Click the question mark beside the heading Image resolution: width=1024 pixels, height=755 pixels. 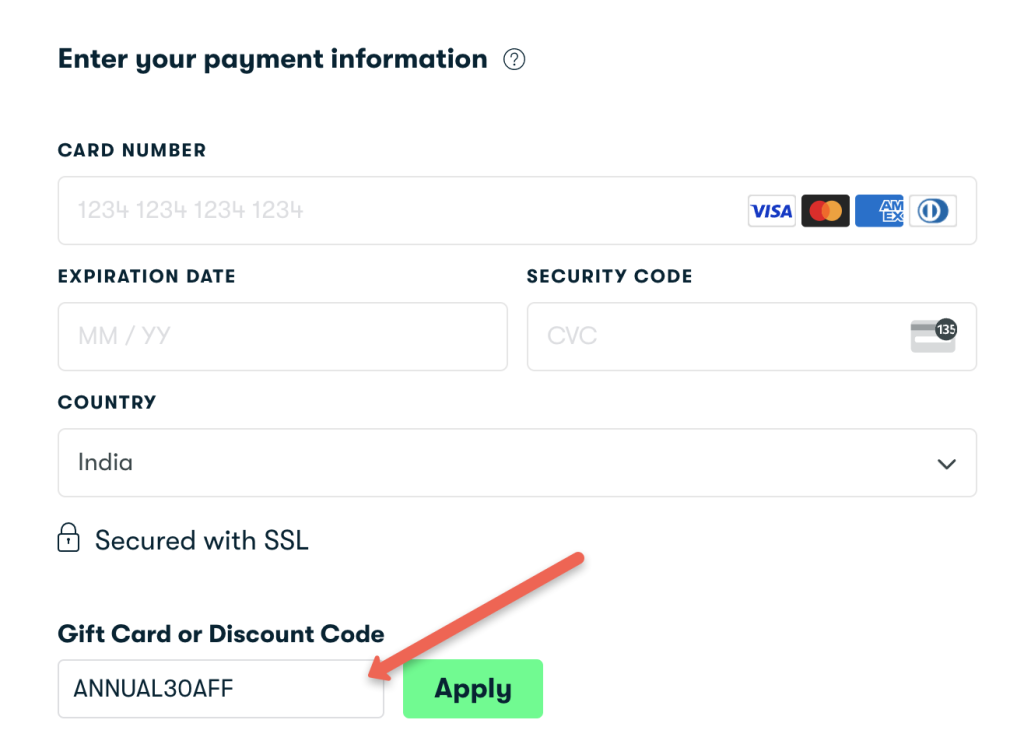coord(514,59)
